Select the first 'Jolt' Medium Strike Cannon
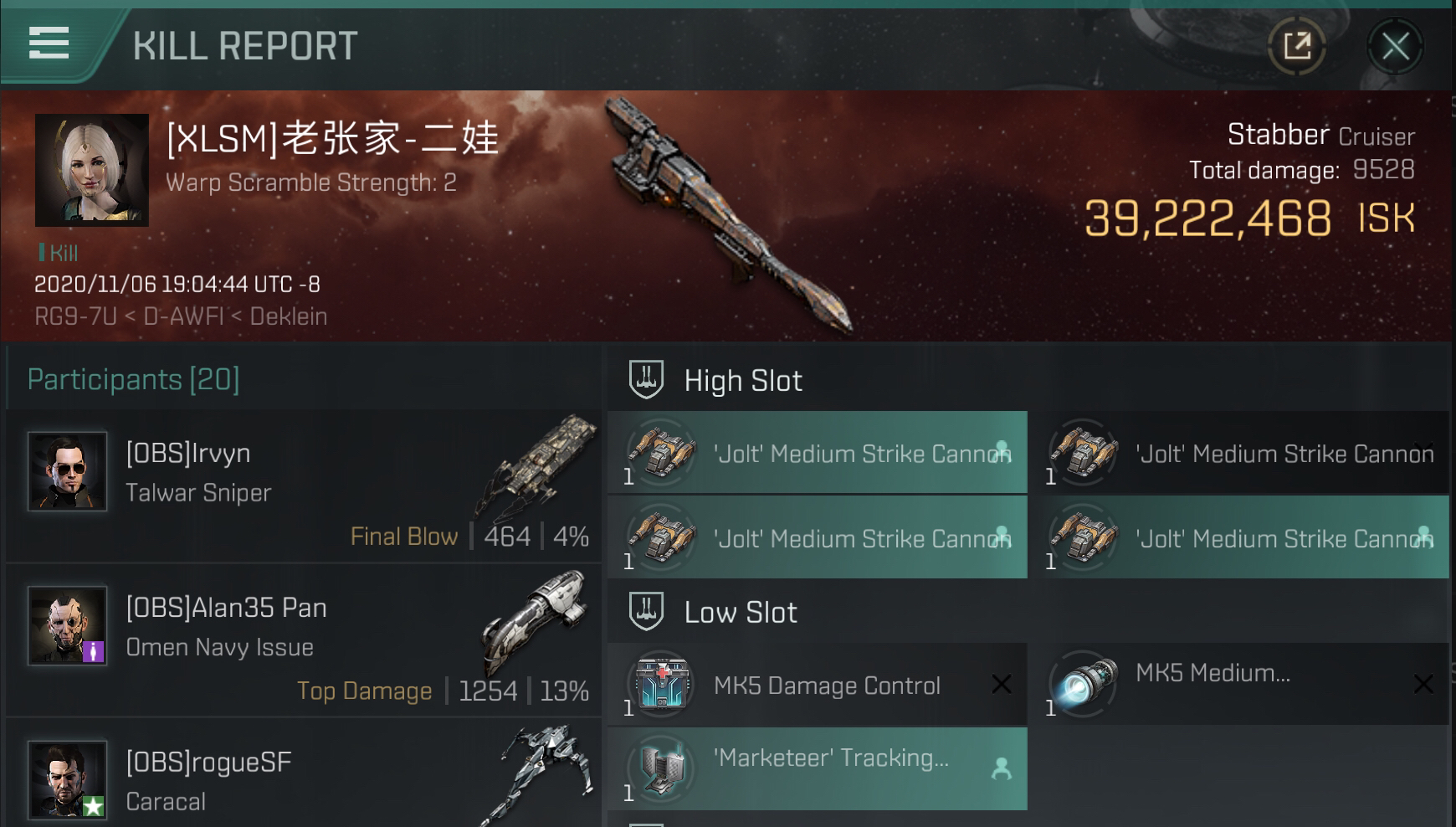 (818, 452)
